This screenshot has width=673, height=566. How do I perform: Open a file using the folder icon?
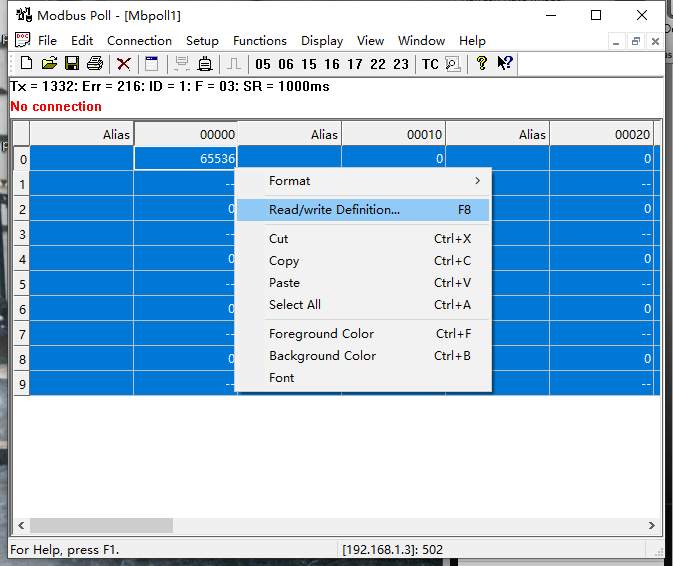49,64
